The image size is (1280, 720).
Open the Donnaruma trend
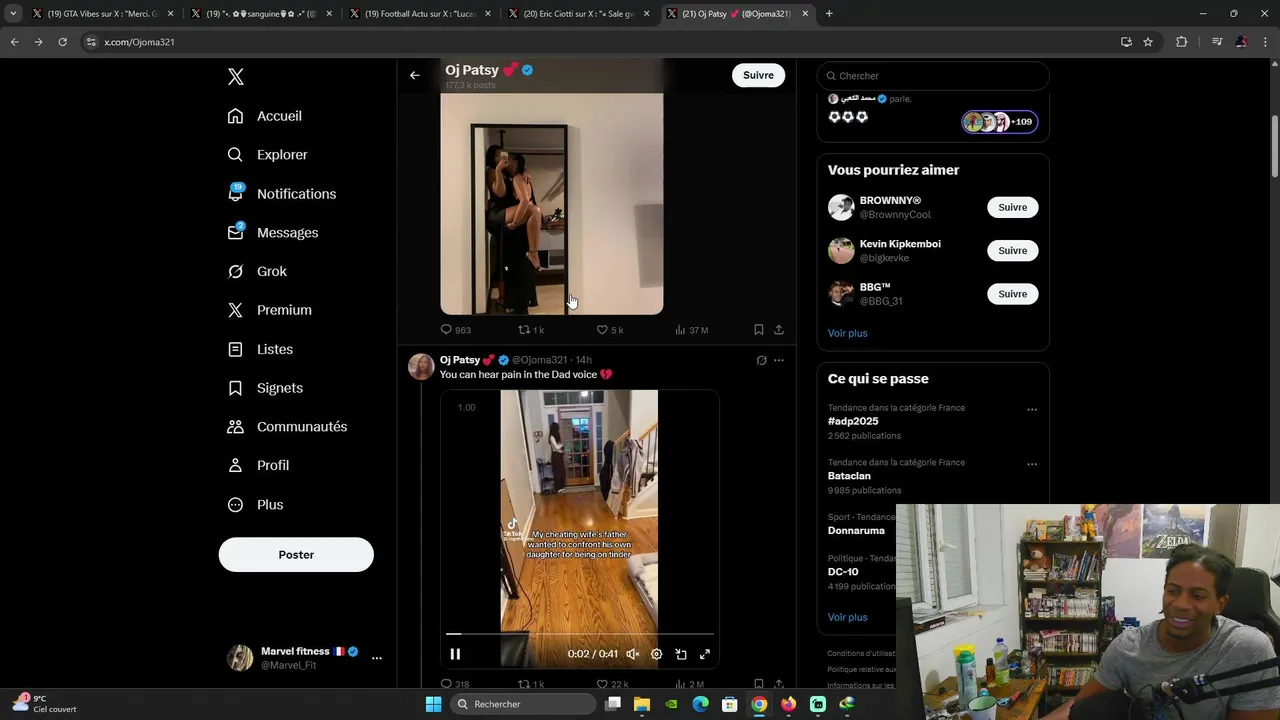[856, 531]
